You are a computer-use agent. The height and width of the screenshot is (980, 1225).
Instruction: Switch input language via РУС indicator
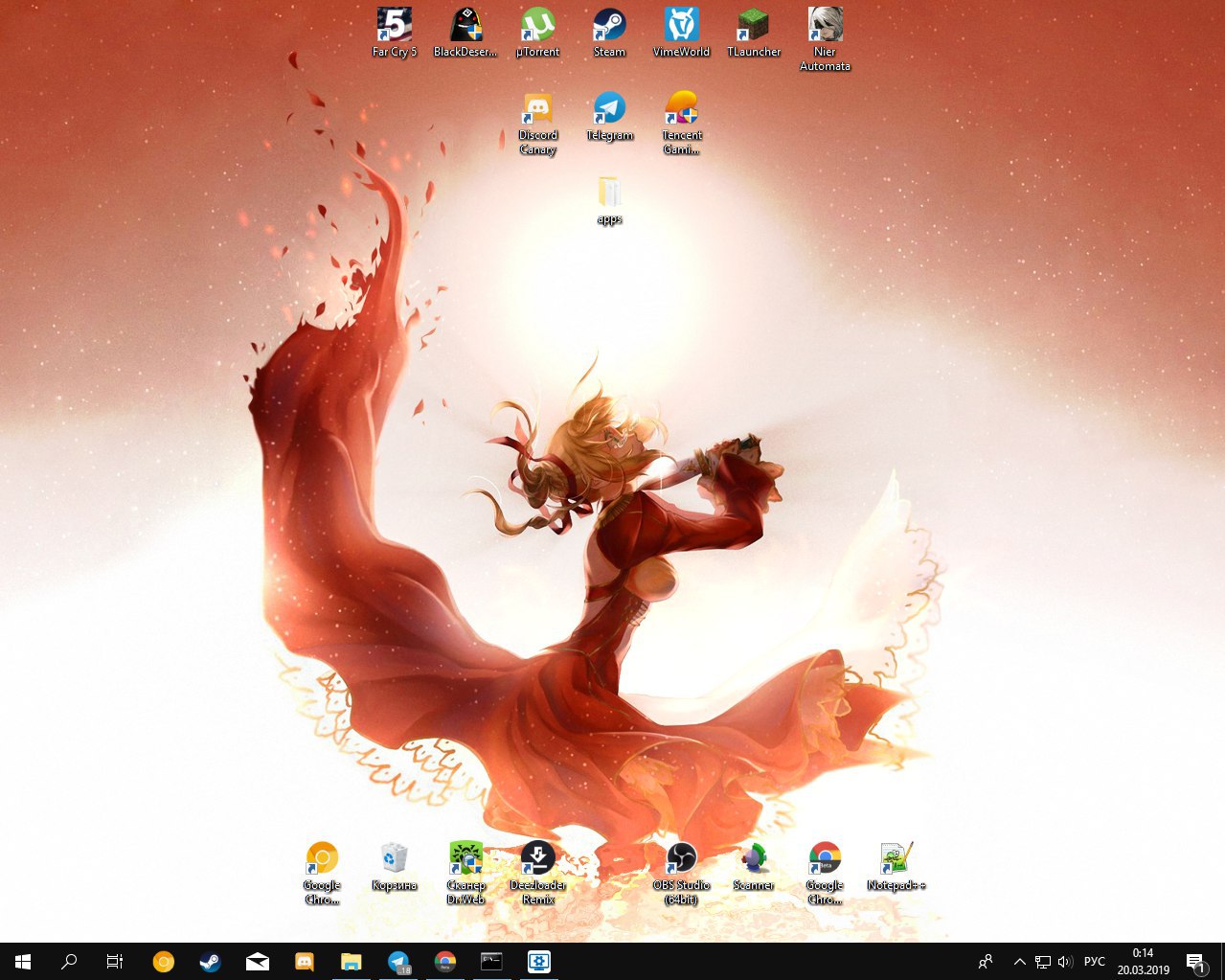click(1095, 962)
